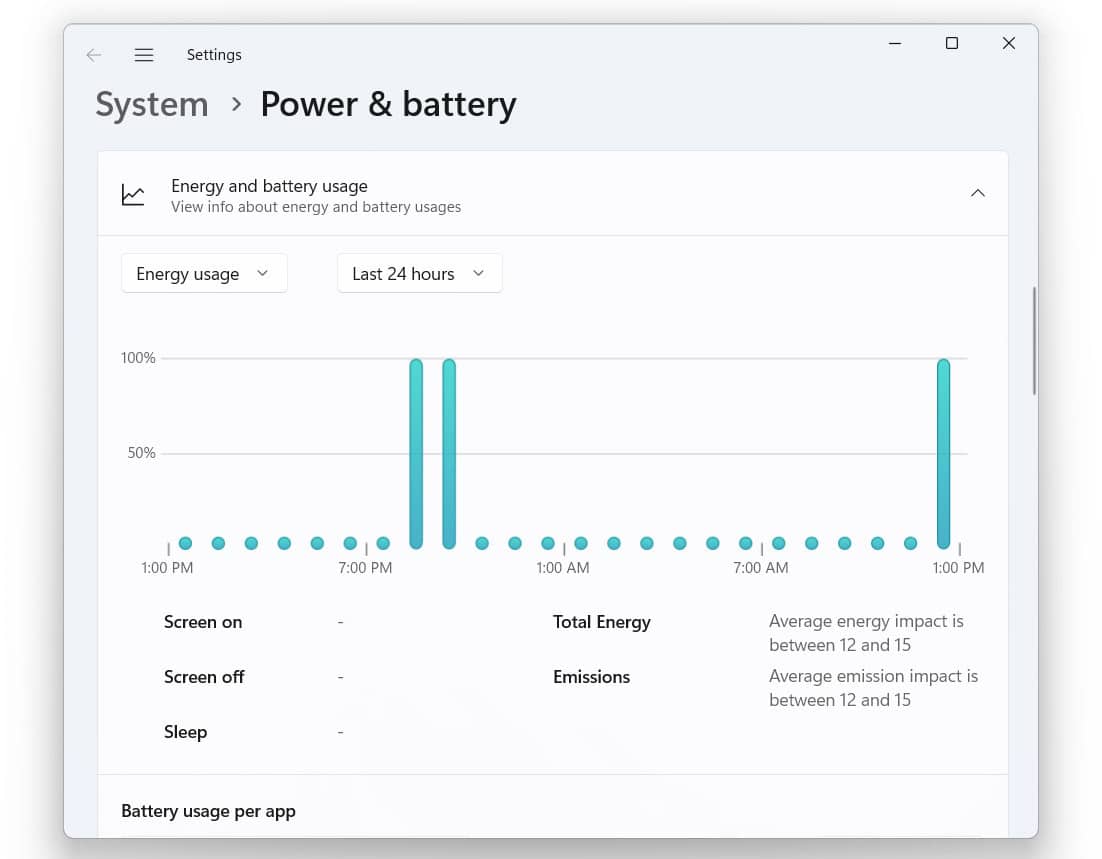Open the hamburger navigation menu

[x=144, y=55]
